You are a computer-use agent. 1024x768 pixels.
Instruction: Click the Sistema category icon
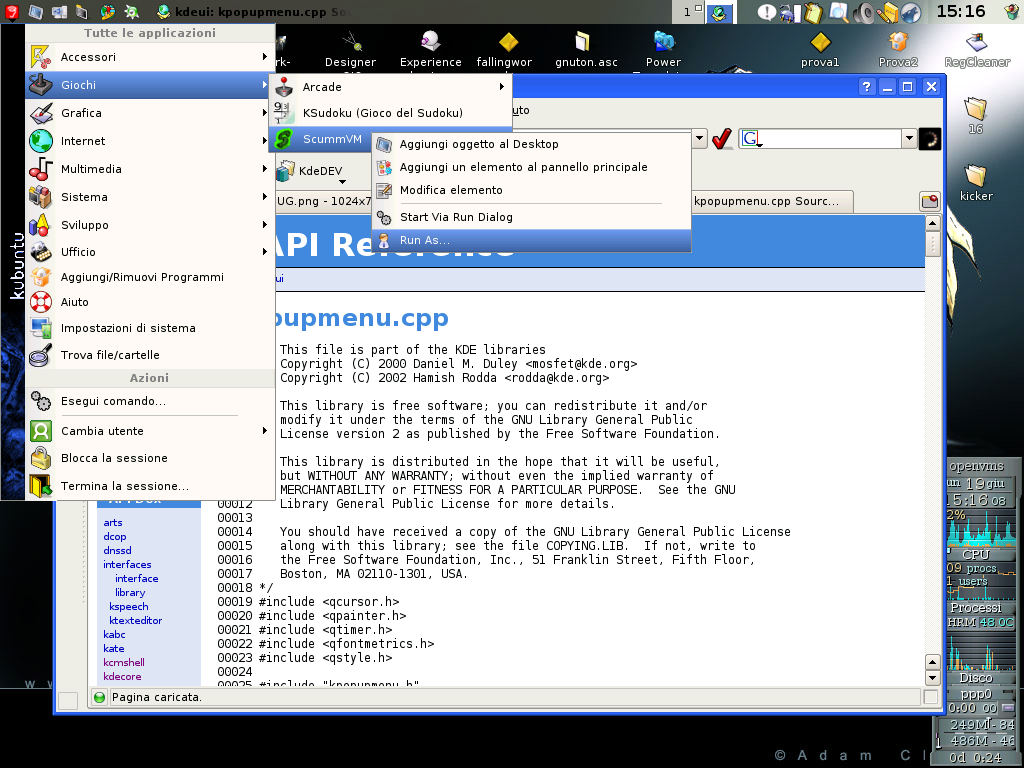[40, 197]
